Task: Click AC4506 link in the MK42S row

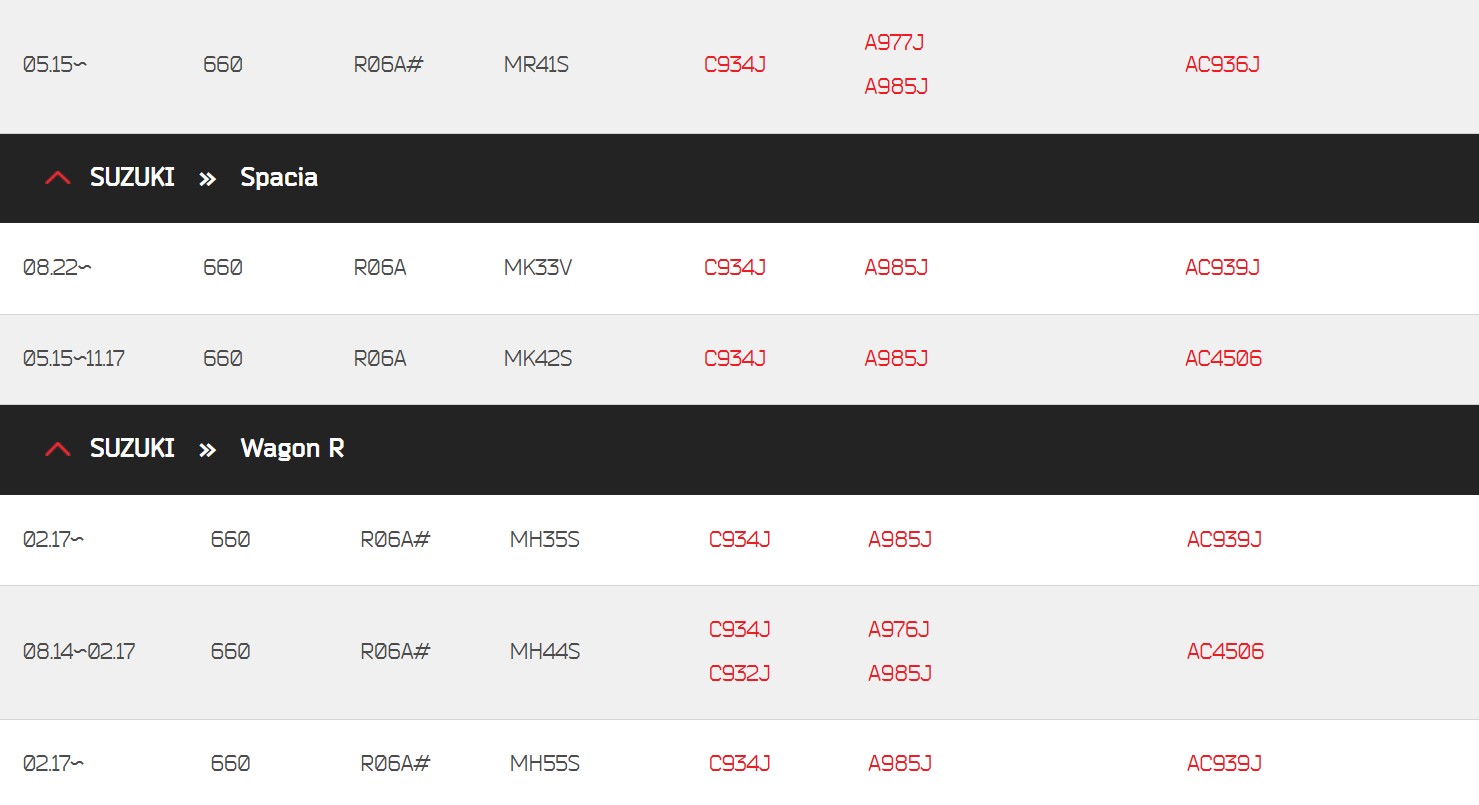Action: pyautogui.click(x=1223, y=358)
